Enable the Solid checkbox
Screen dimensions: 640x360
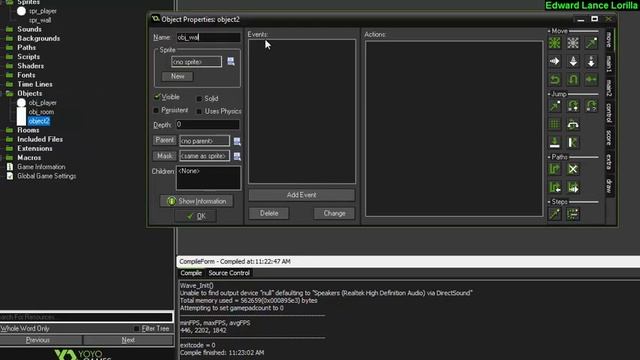pyautogui.click(x=199, y=99)
